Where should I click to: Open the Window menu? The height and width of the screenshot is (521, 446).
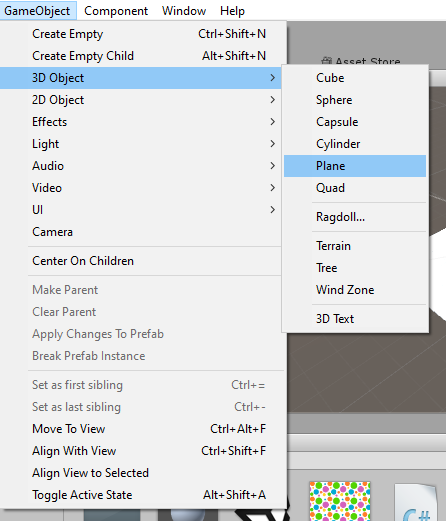coord(184,11)
